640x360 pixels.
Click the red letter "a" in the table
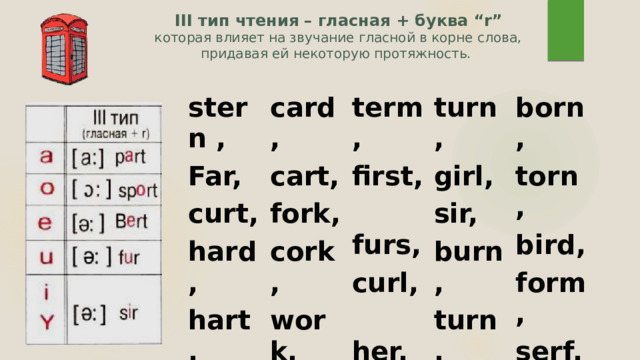pyautogui.click(x=46, y=156)
